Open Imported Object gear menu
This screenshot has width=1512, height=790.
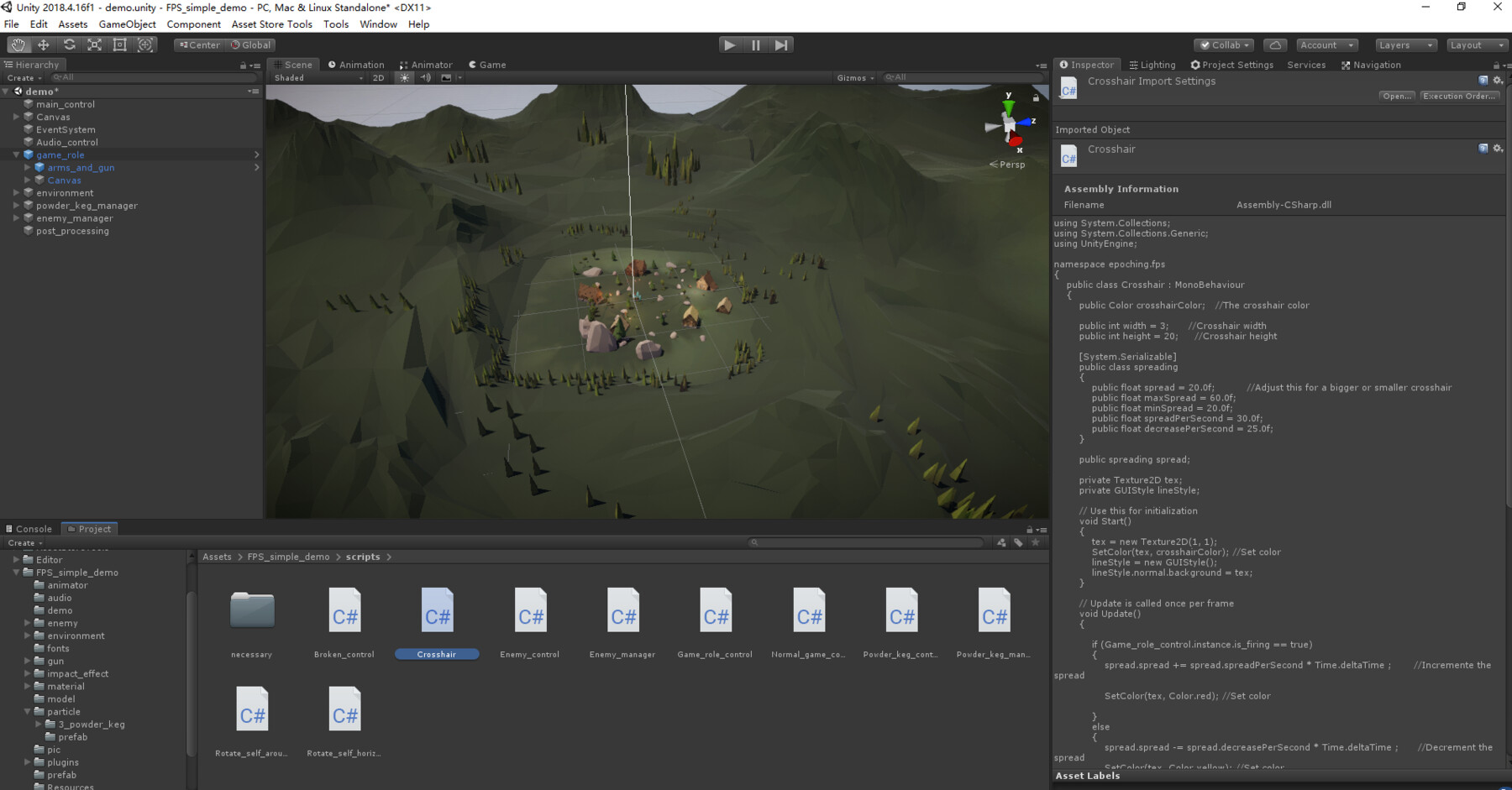(1498, 149)
